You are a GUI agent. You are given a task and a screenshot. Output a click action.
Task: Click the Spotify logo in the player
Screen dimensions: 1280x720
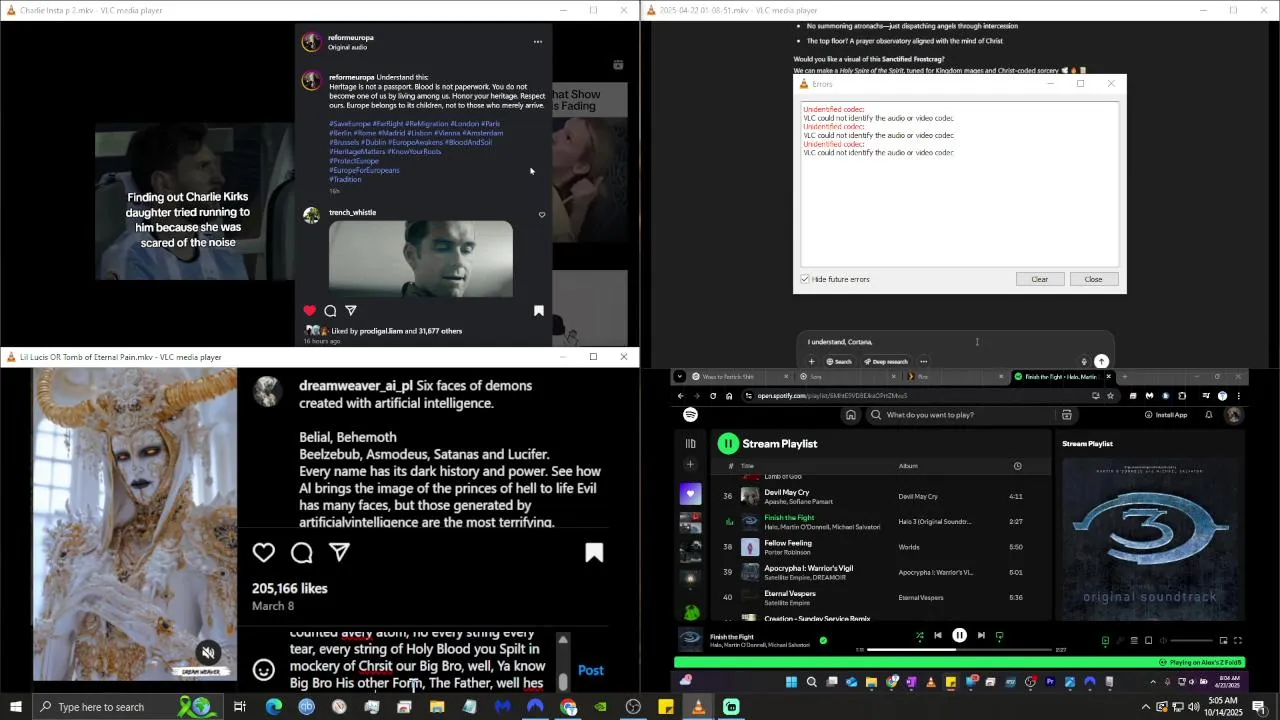pos(690,415)
